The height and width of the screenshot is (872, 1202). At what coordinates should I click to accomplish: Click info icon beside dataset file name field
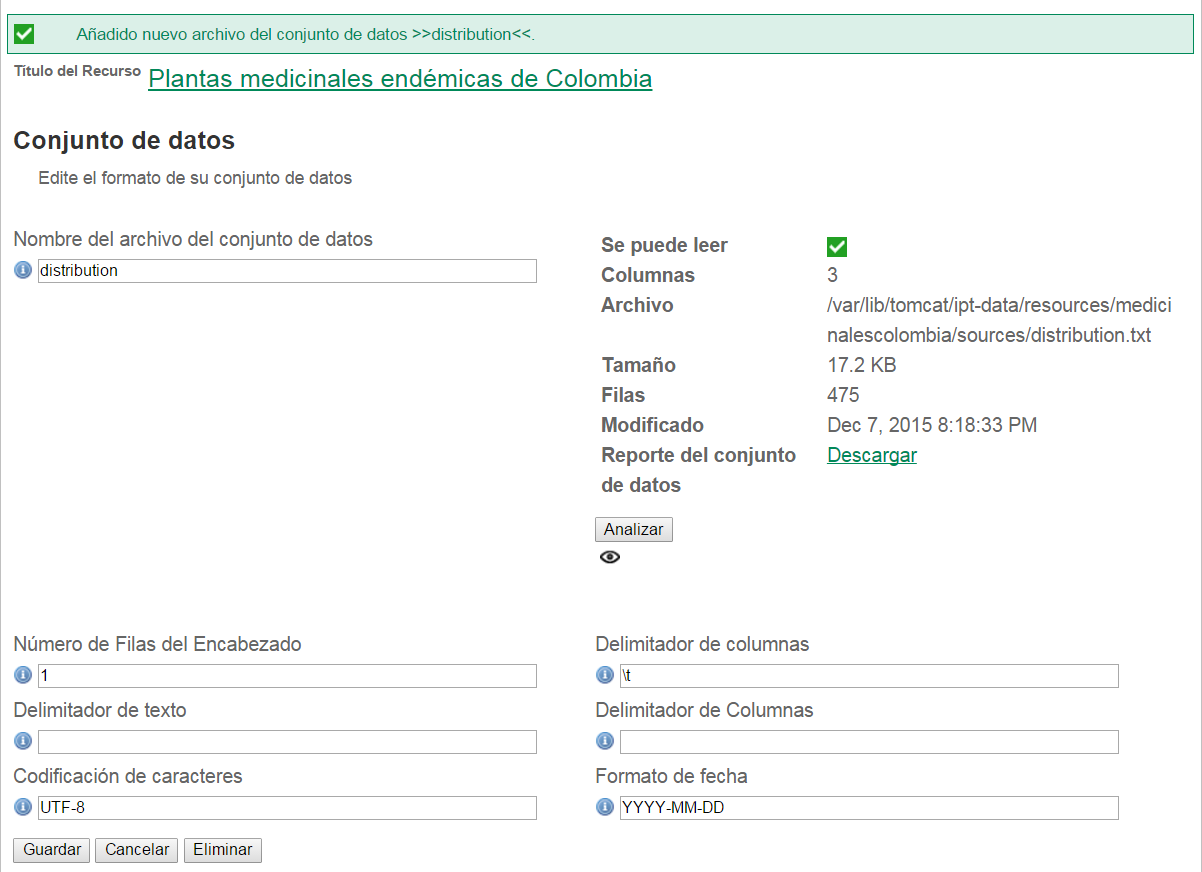(x=23, y=270)
